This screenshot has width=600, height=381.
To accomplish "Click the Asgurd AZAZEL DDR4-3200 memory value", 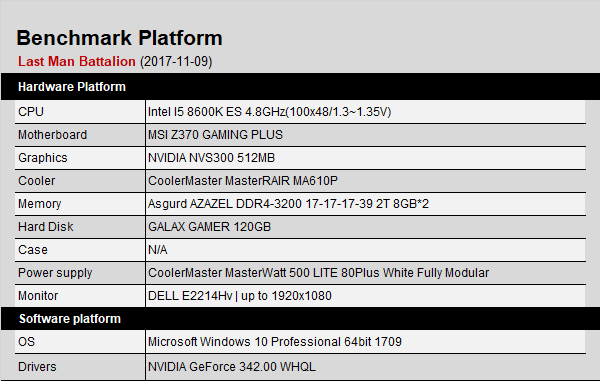I will [x=288, y=204].
